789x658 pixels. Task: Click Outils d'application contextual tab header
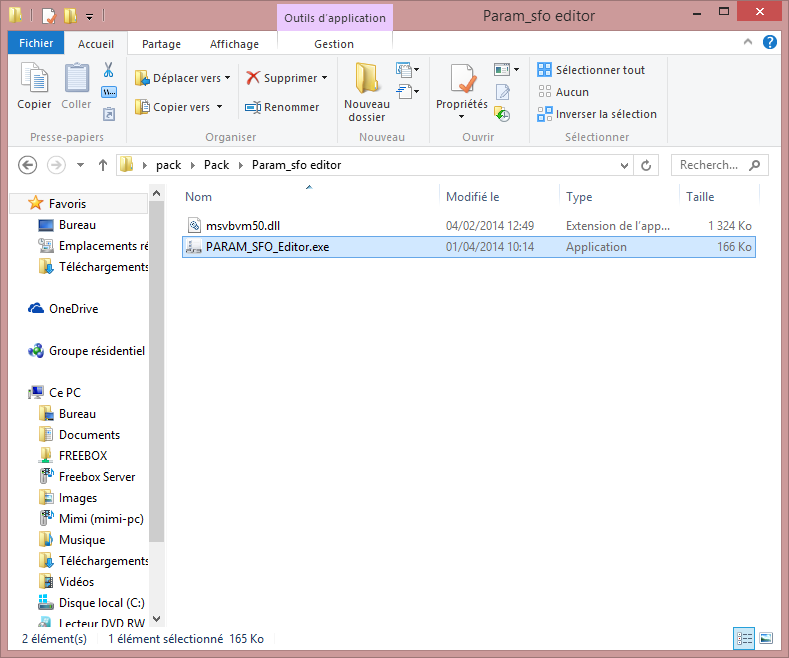(x=335, y=18)
